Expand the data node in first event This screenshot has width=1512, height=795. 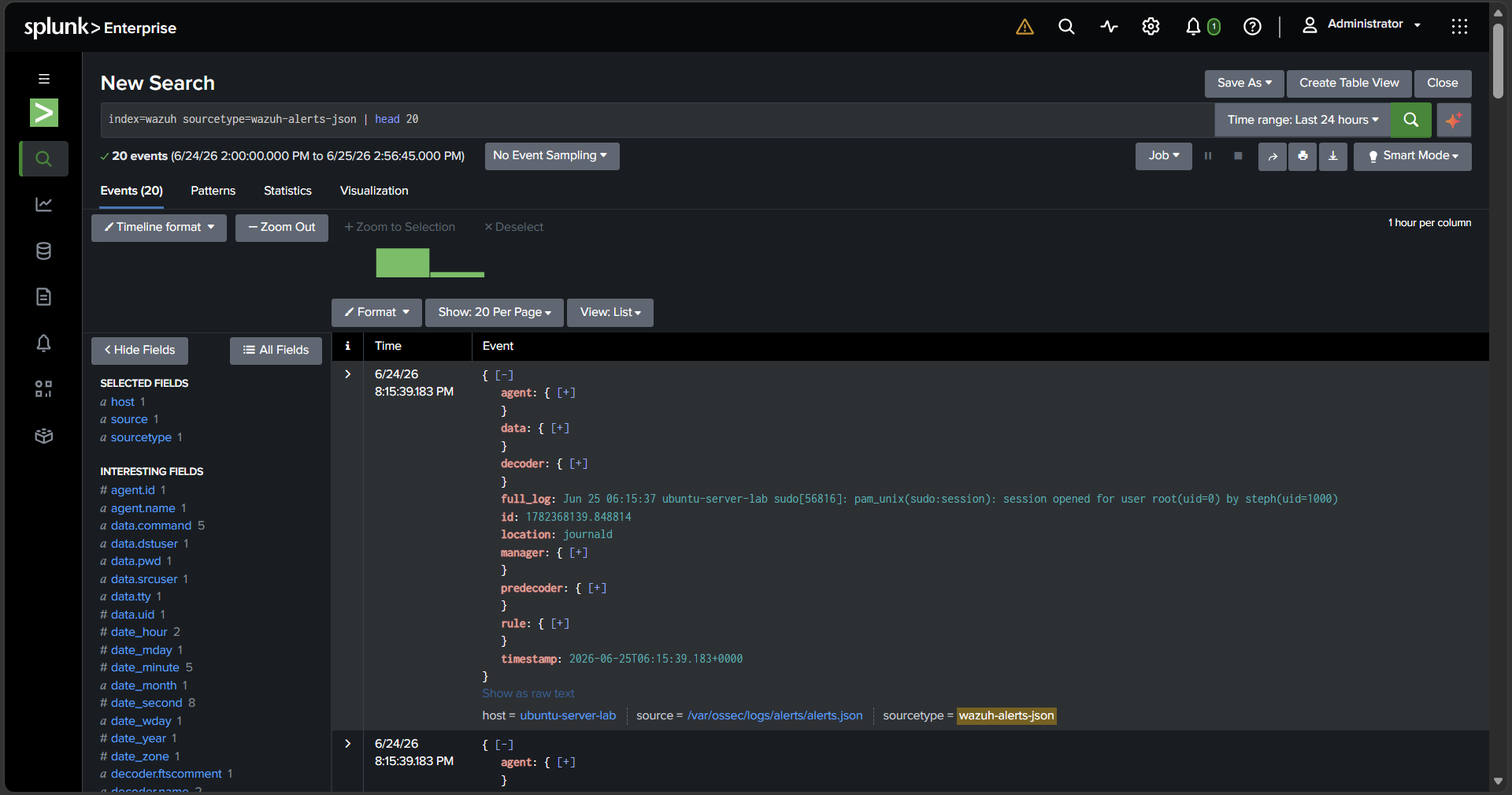point(560,428)
